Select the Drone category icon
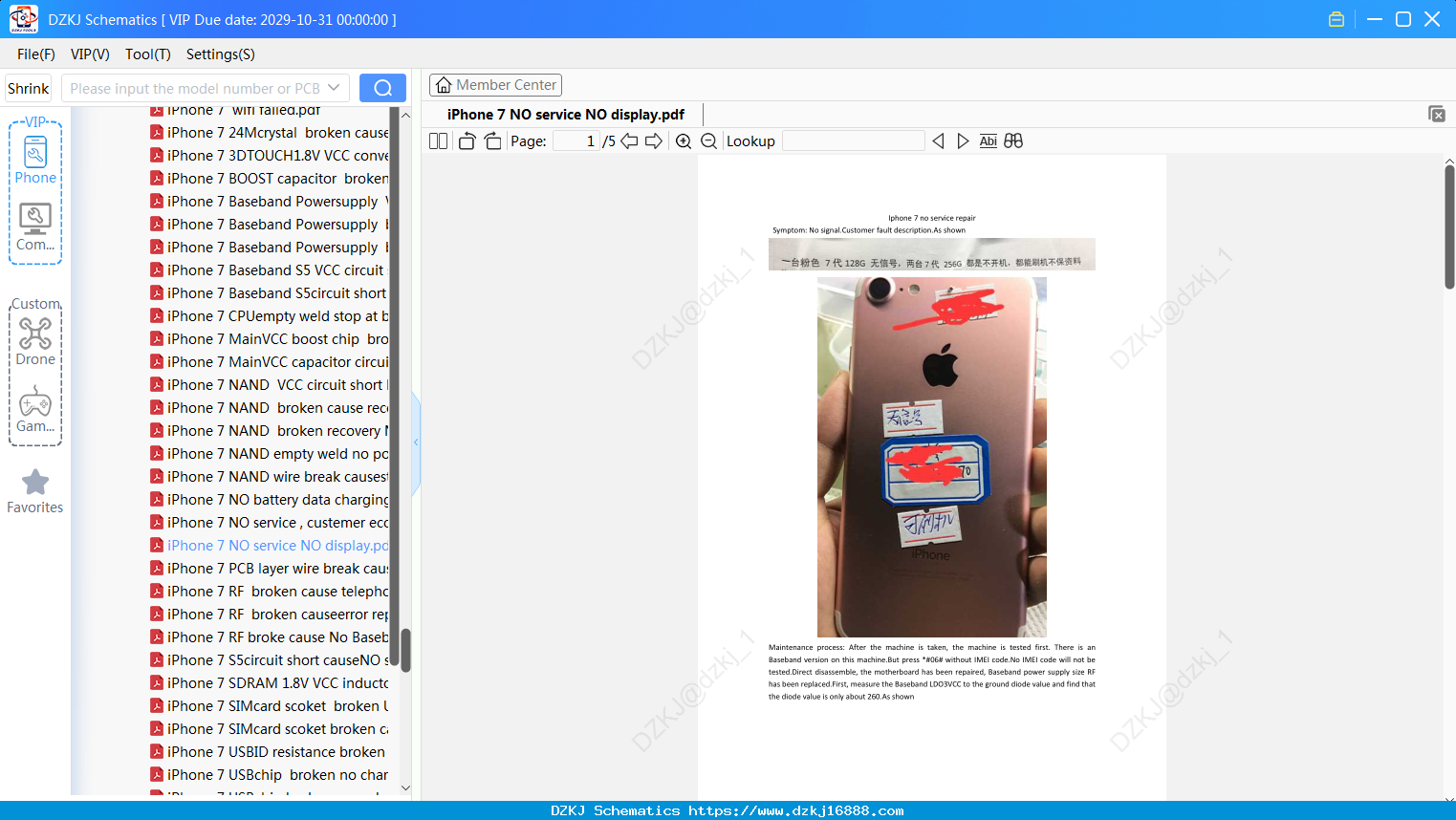 tap(35, 341)
